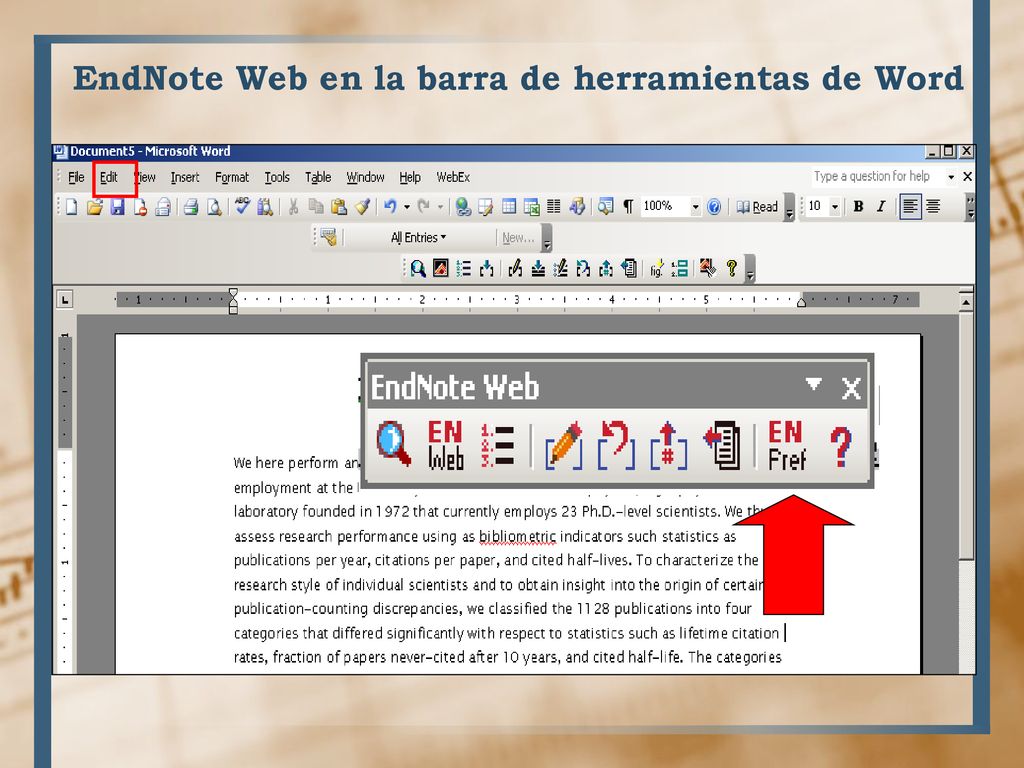Open the Tools menu
The width and height of the screenshot is (1024, 768).
[277, 177]
